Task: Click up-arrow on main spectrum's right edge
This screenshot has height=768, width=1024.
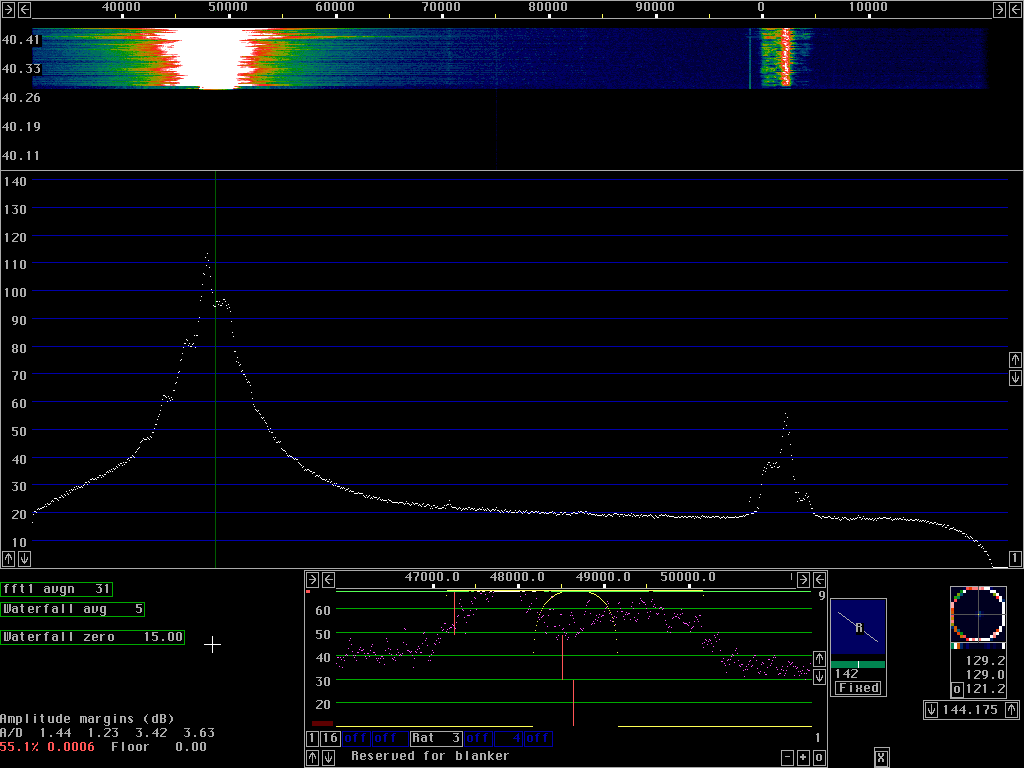Action: 1015,360
